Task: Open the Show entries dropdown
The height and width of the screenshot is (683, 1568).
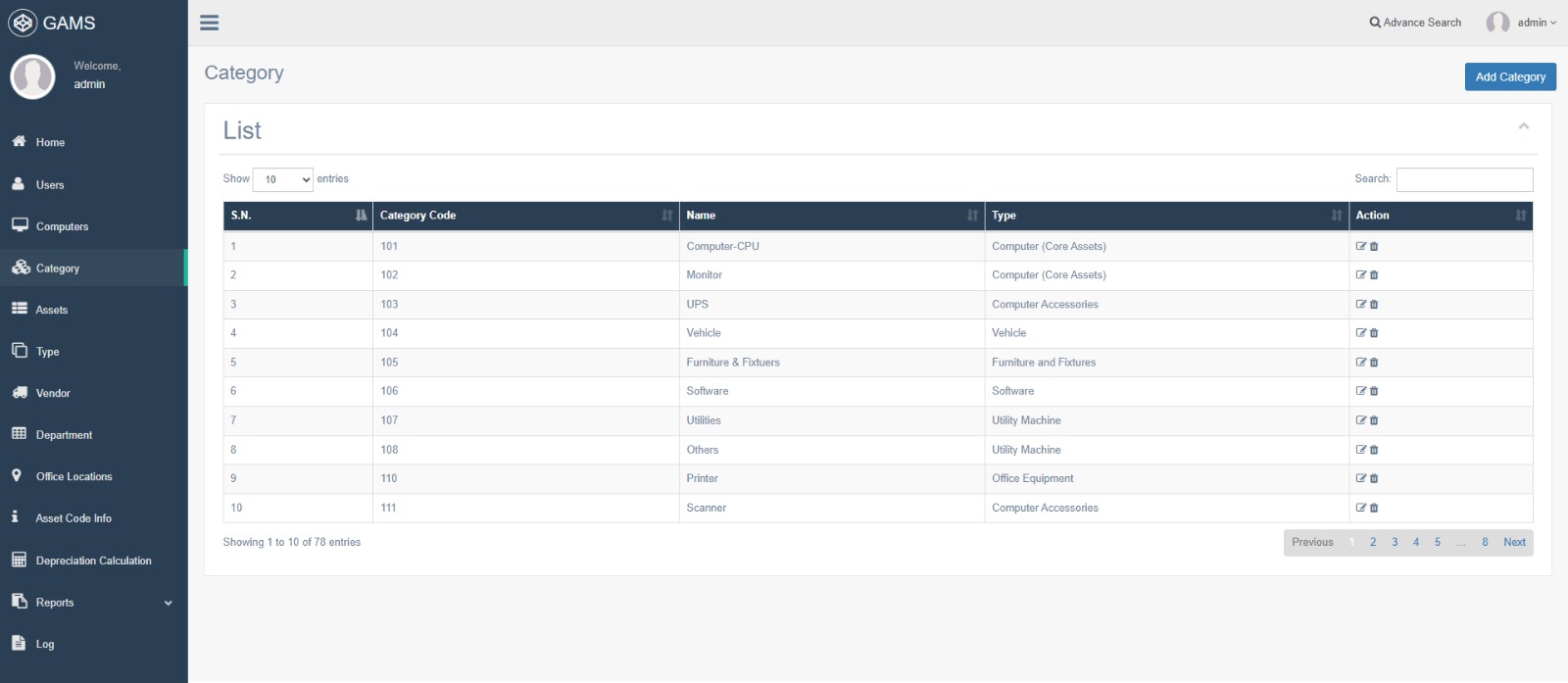Action: pyautogui.click(x=283, y=179)
